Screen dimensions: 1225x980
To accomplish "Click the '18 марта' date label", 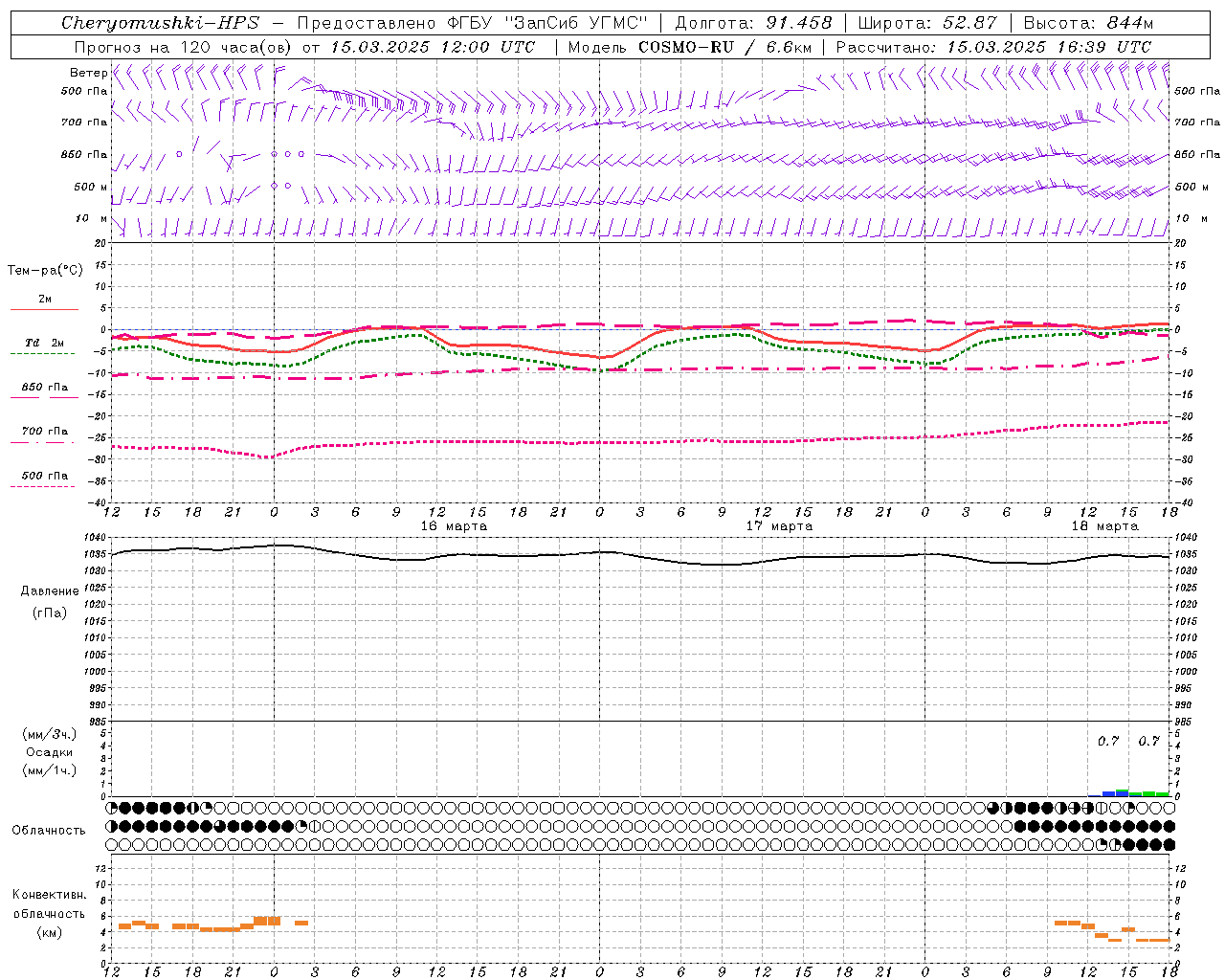I will 1104,526.
